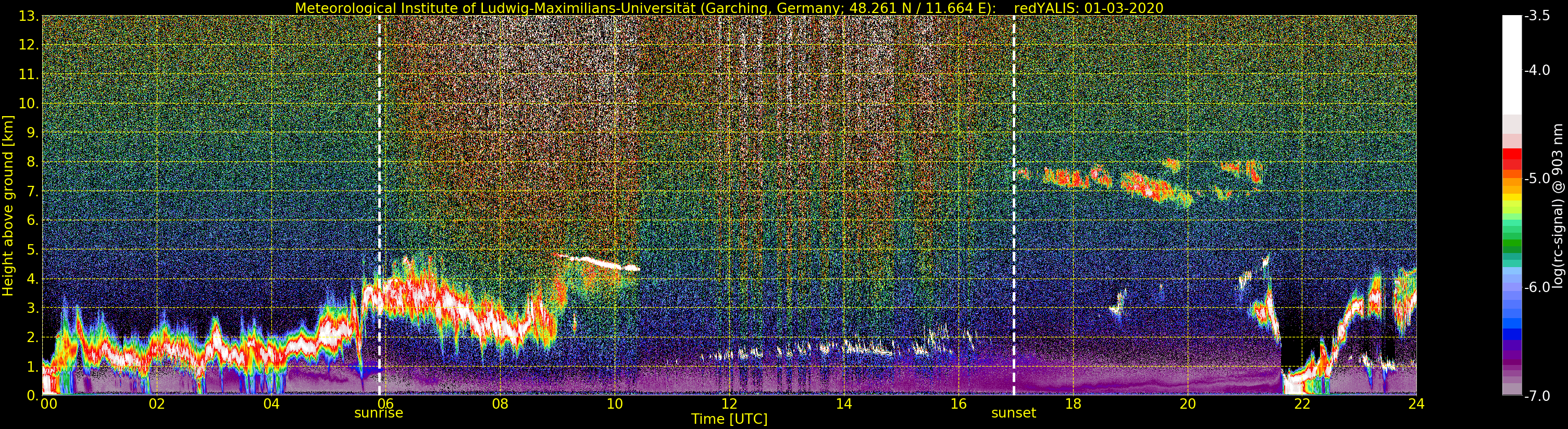The image size is (1568, 429).
Task: Click the '-3.5' value on the colorbar
Action: coord(1537,17)
